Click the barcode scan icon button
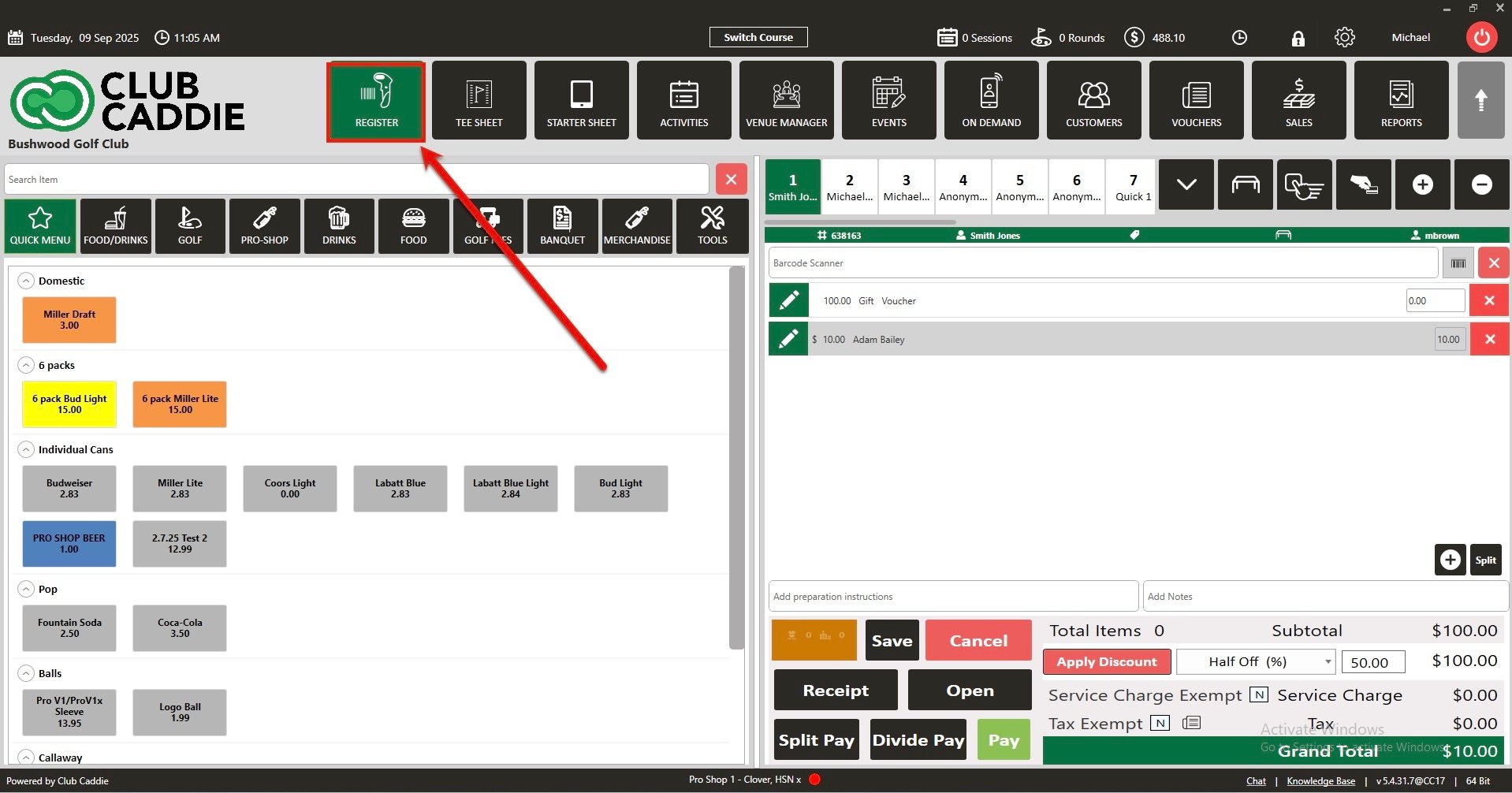The width and height of the screenshot is (1512, 793). (1458, 263)
